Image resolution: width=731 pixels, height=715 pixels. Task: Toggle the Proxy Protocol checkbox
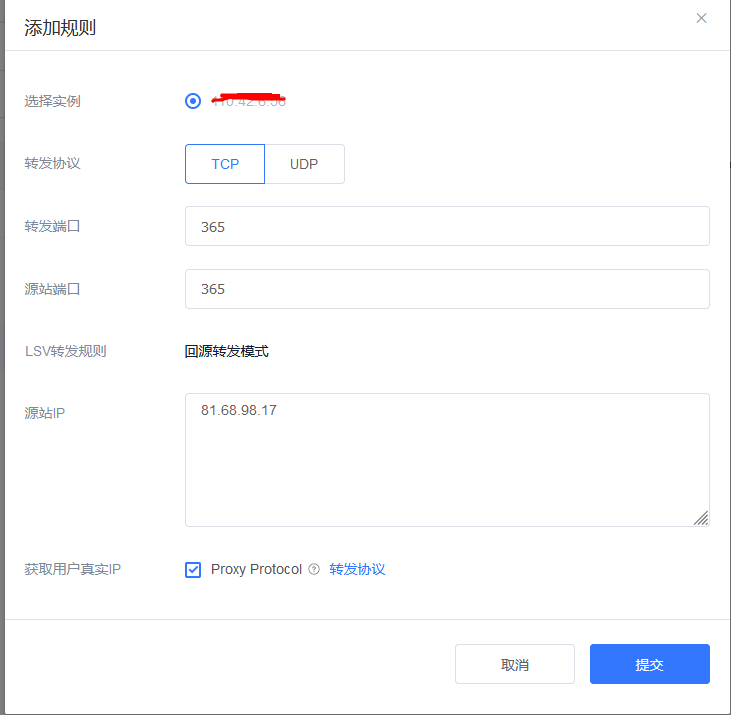(x=193, y=569)
